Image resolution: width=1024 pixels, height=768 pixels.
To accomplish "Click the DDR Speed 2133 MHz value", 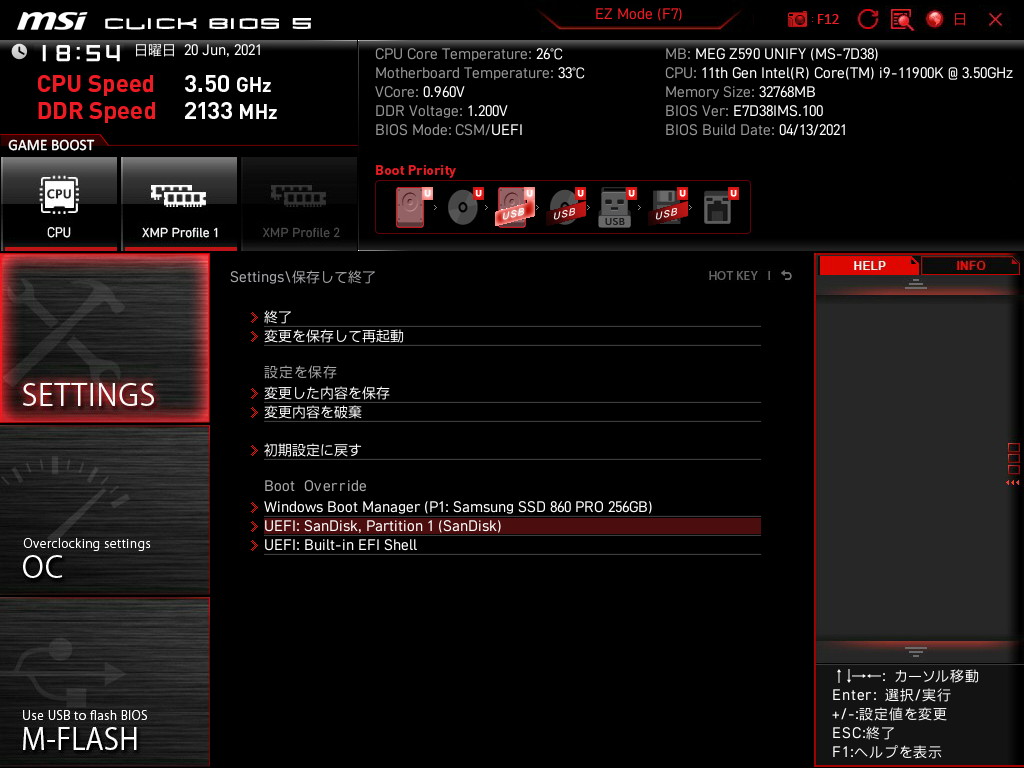I will pyautogui.click(x=231, y=111).
